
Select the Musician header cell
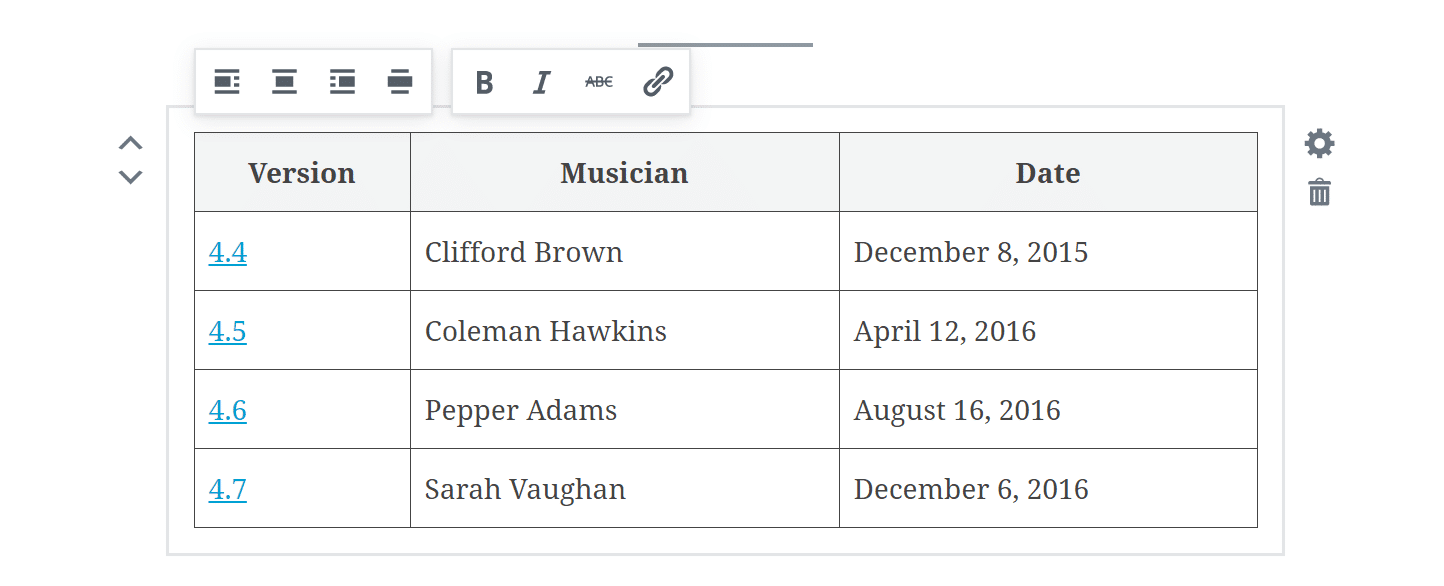tap(624, 173)
